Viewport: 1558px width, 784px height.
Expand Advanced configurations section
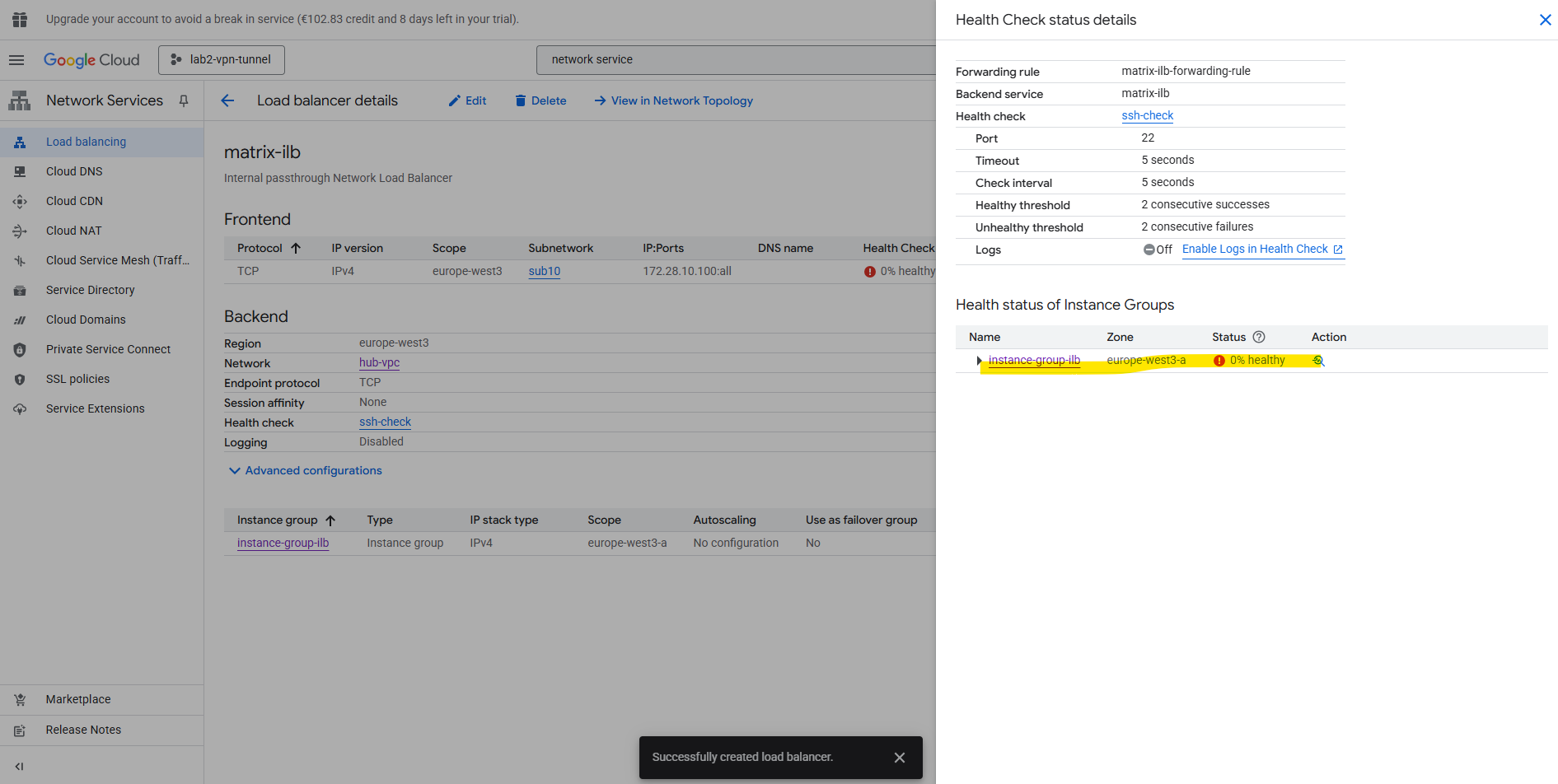[x=305, y=470]
